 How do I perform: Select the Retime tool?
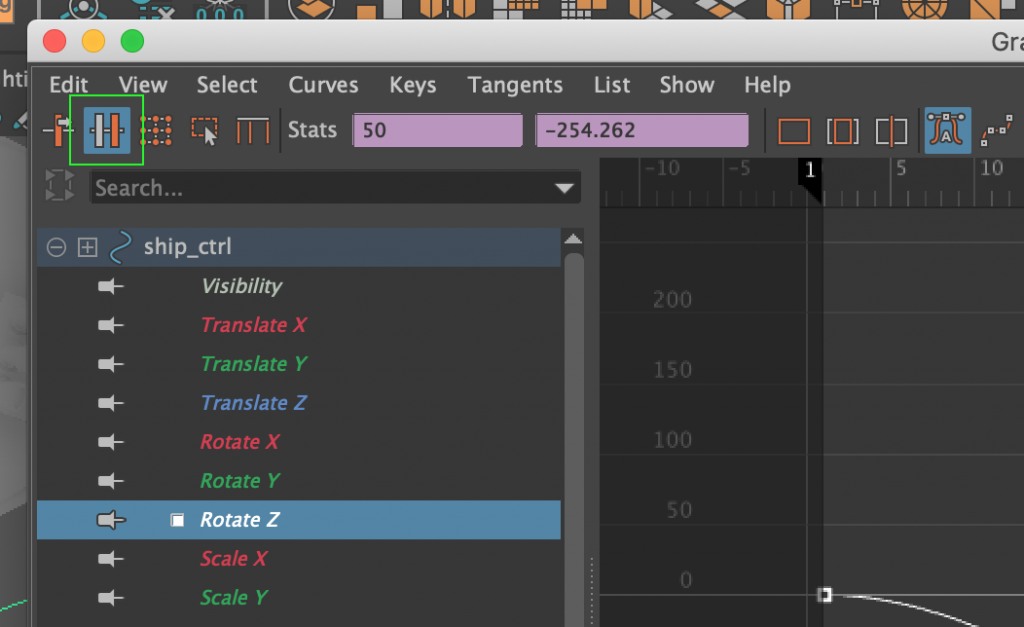251,130
